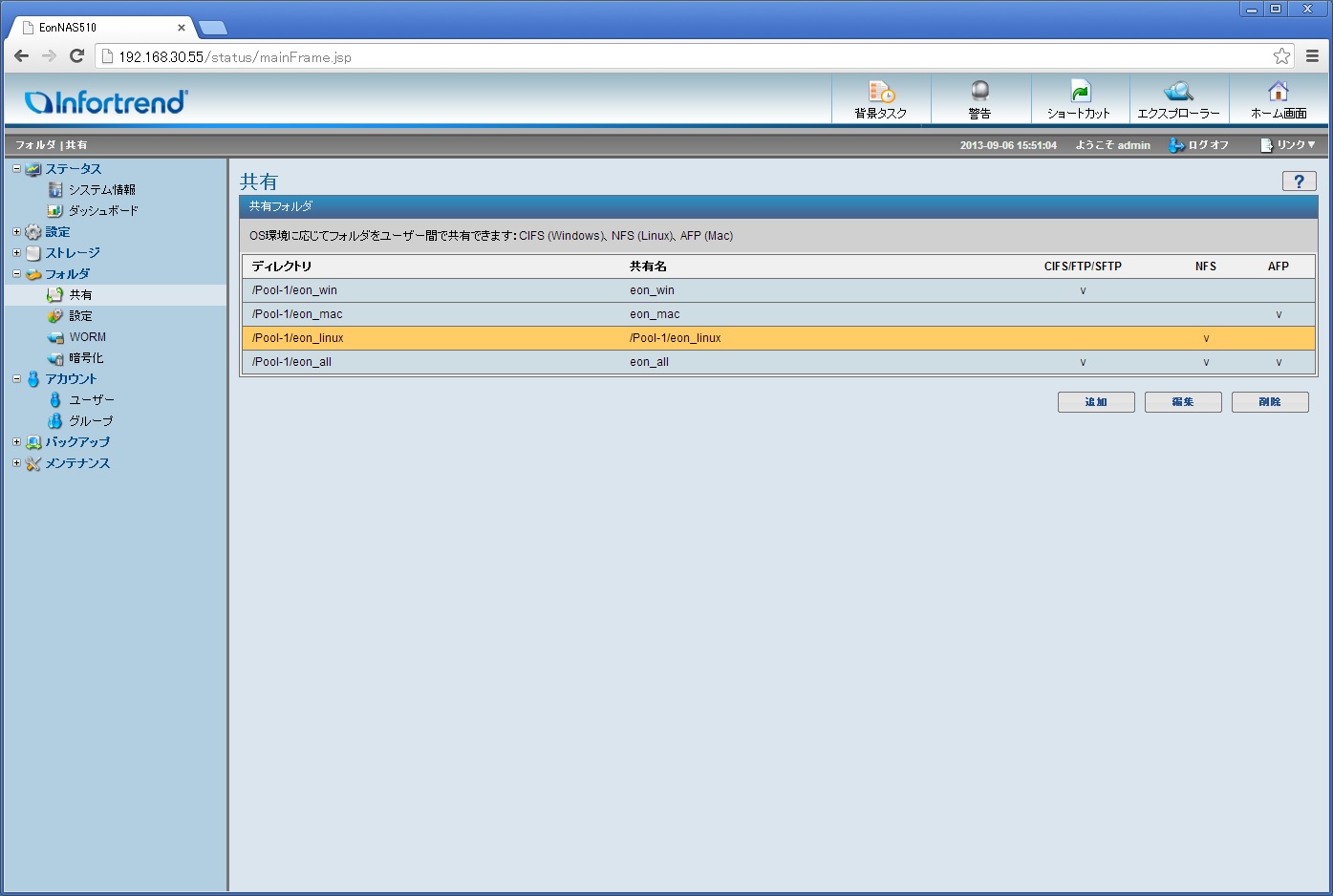Image resolution: width=1333 pixels, height=896 pixels.
Task: Open the Chrome hamburger menu
Action: pos(1313,56)
